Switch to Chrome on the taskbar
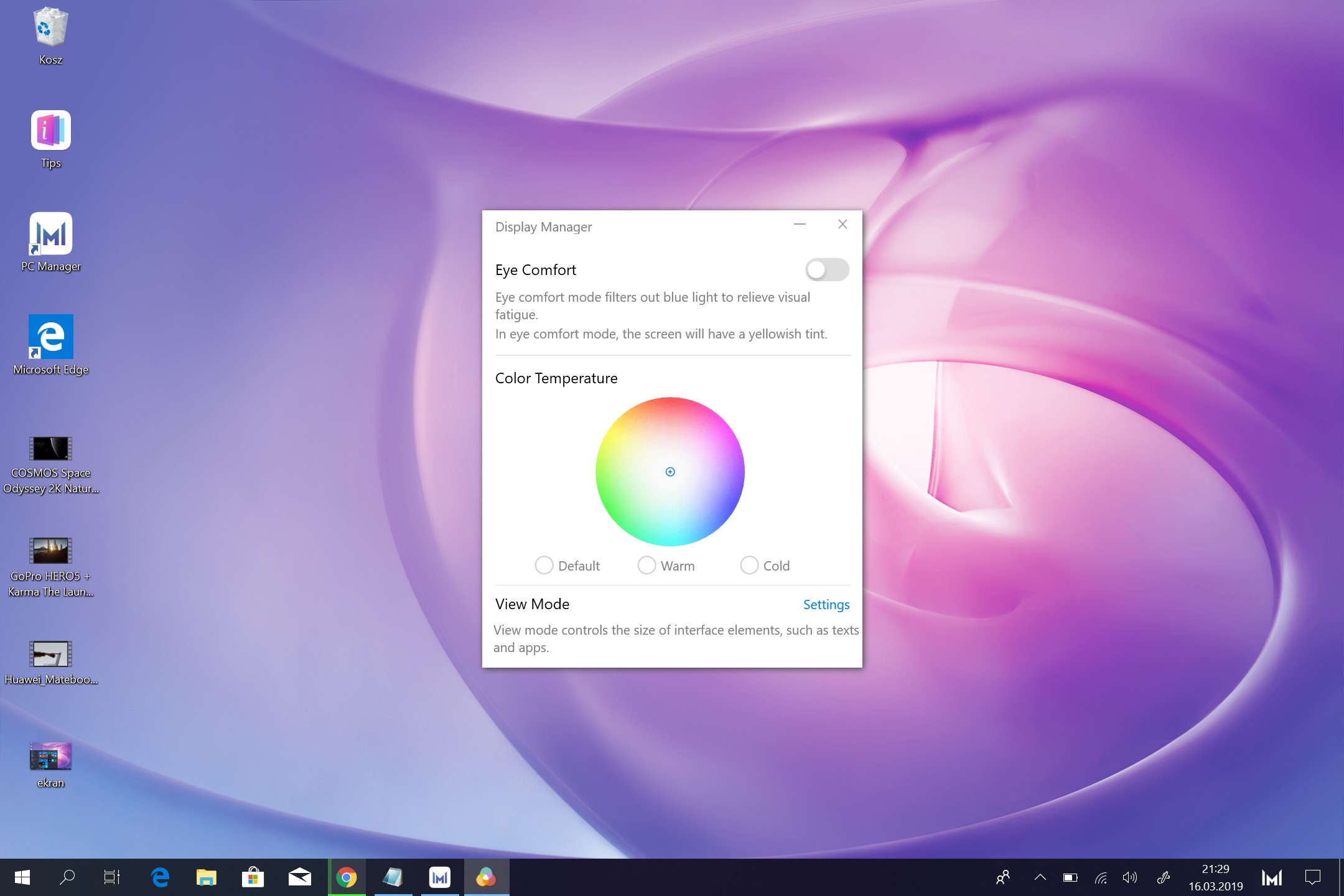Screen dimensions: 1344x896 (347, 877)
